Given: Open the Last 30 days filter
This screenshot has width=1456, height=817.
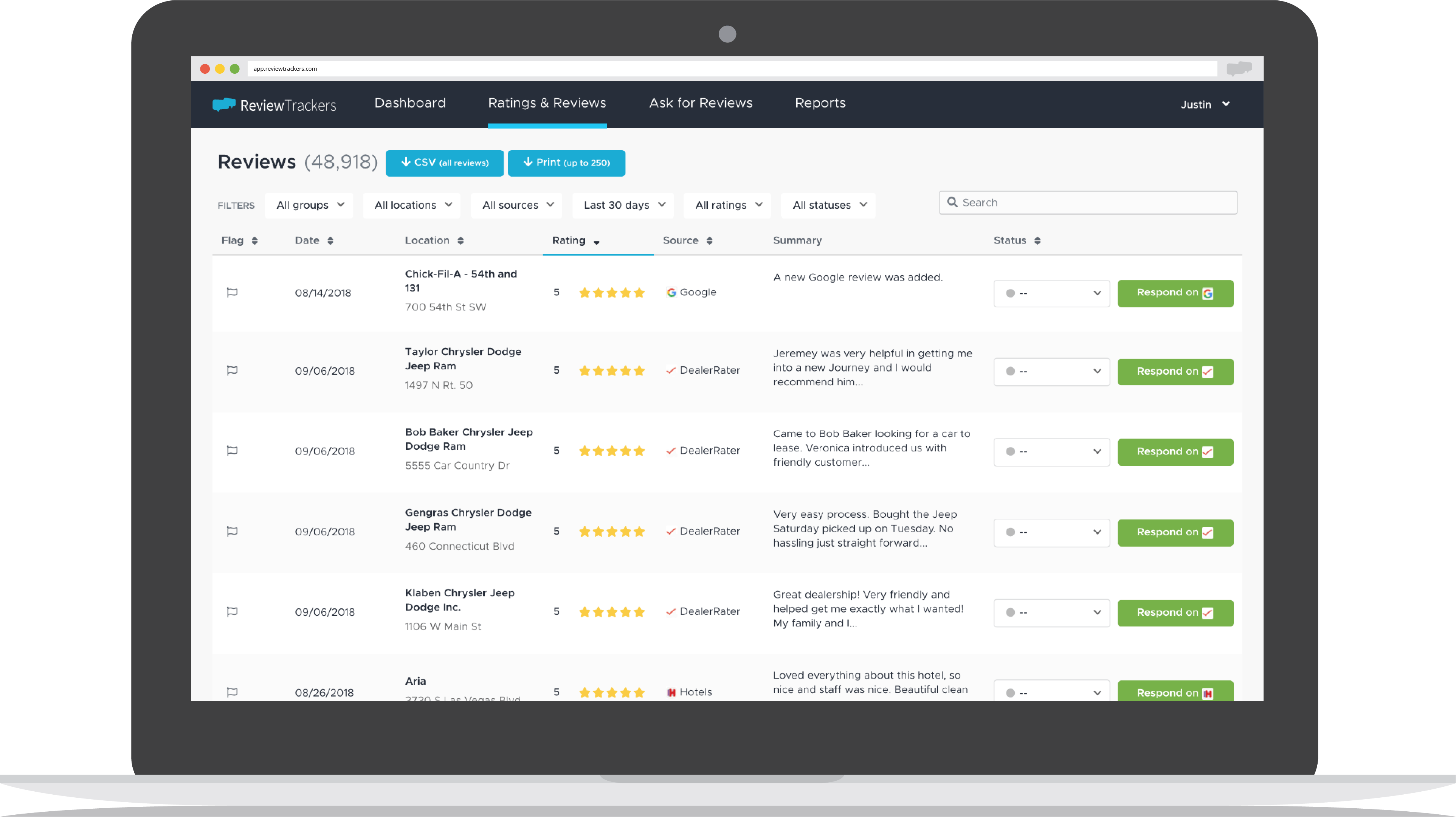Looking at the screenshot, I should (623, 205).
